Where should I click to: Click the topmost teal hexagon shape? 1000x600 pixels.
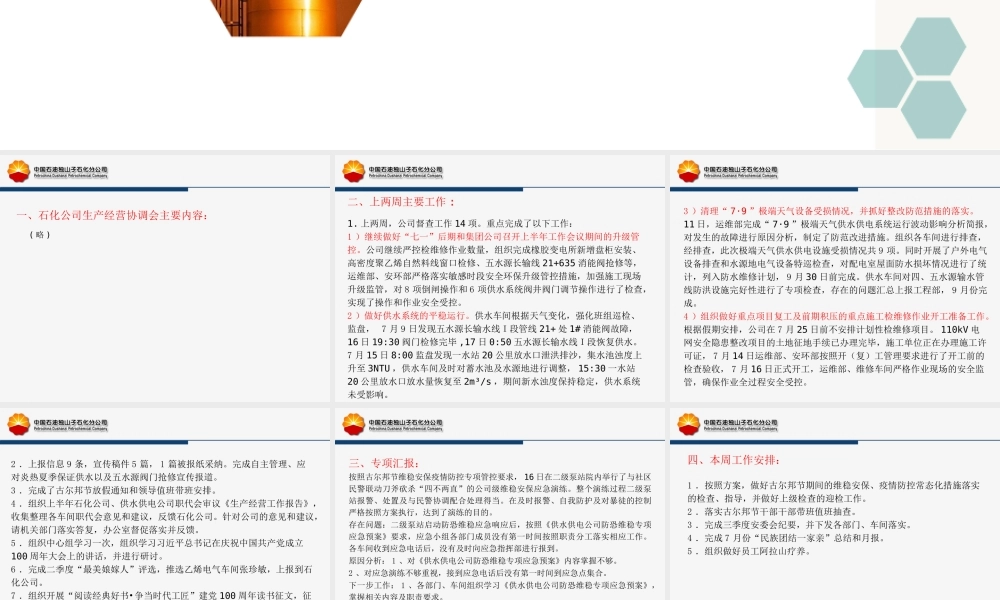pyautogui.click(x=933, y=46)
